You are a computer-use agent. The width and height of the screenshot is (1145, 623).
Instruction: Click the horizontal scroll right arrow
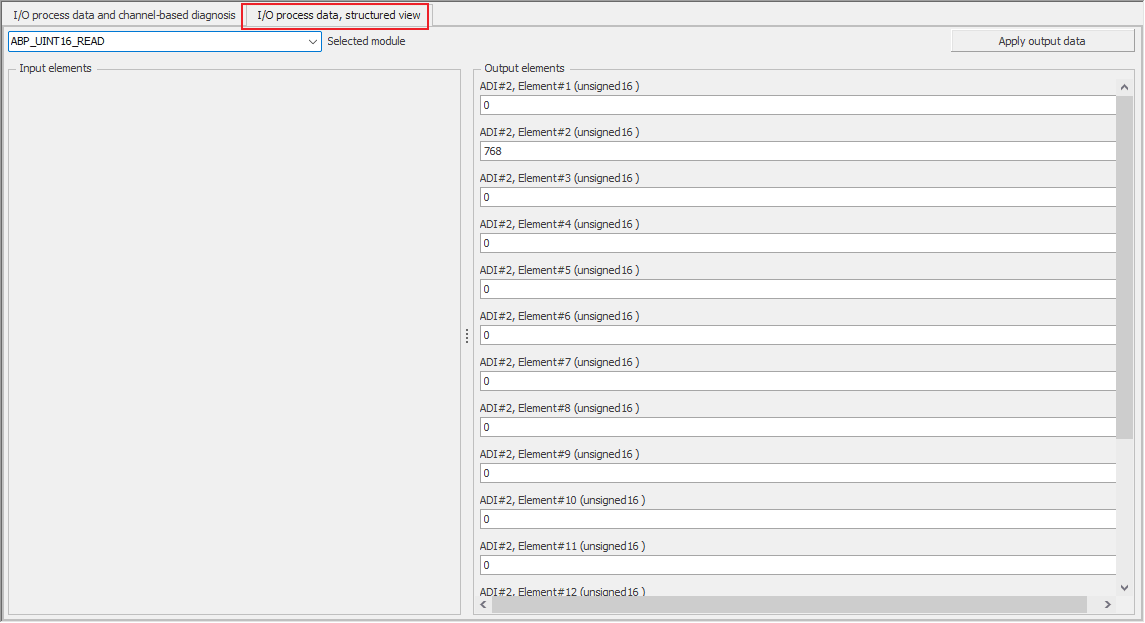[x=1108, y=605]
